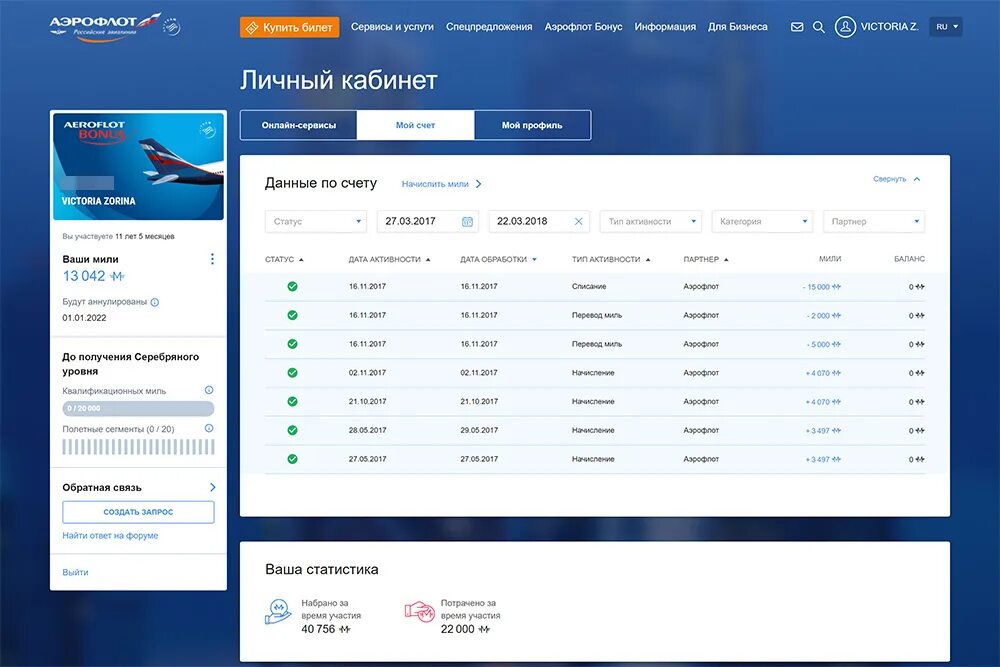
Task: Click the earned miles hand icon in statistics
Action: 278,612
